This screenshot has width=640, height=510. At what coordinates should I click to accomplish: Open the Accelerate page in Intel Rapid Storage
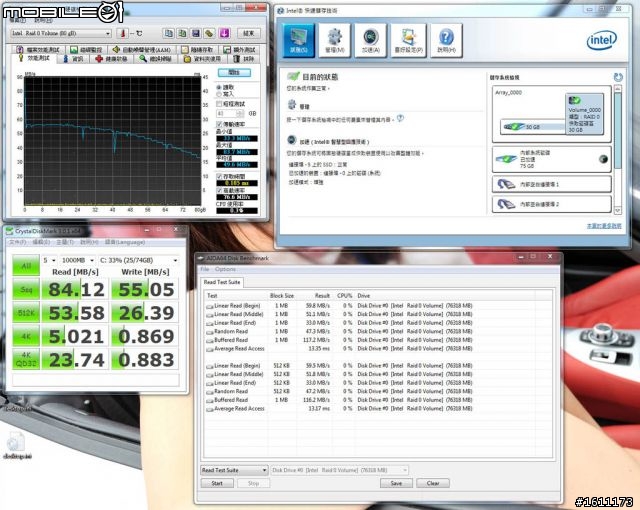370,40
